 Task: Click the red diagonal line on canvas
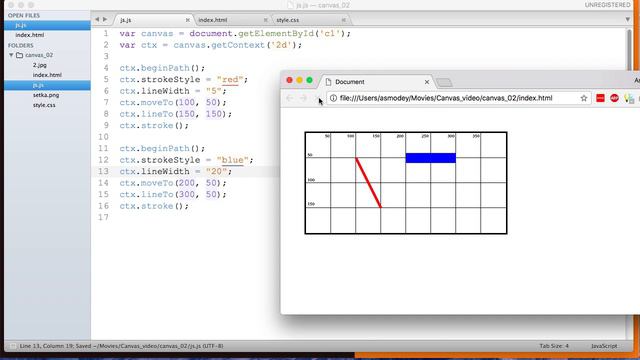[368, 182]
